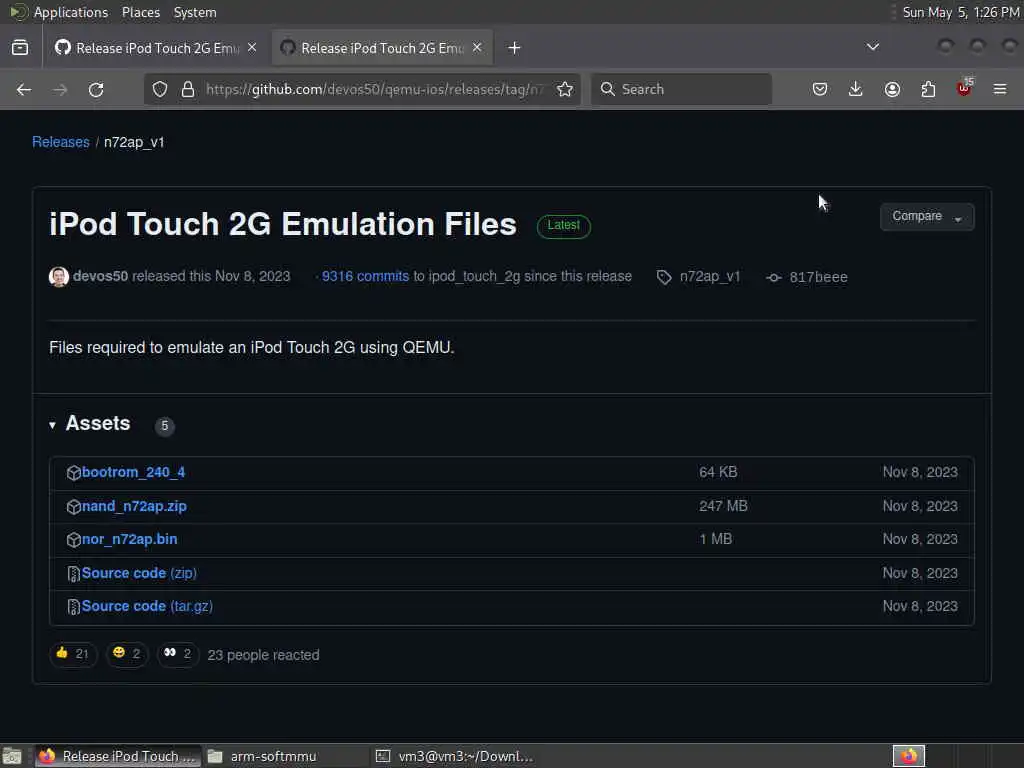Screen dimensions: 1024x768
Task: Open the Extensions puzzle icon
Action: pyautogui.click(x=928, y=89)
